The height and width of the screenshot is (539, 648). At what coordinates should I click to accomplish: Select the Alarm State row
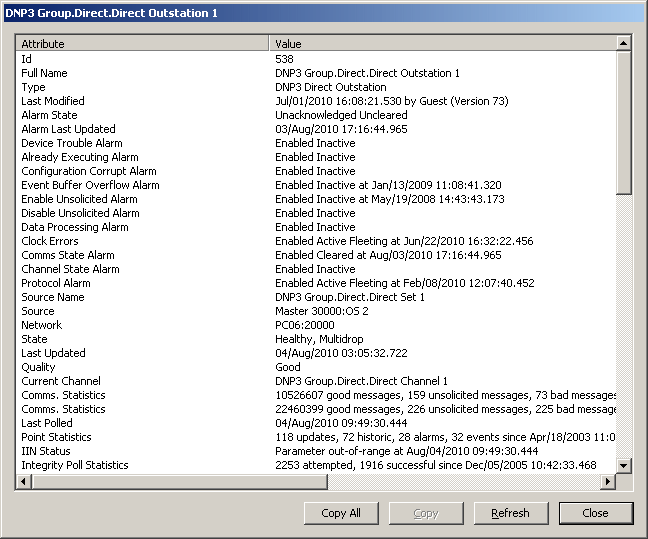(50, 115)
